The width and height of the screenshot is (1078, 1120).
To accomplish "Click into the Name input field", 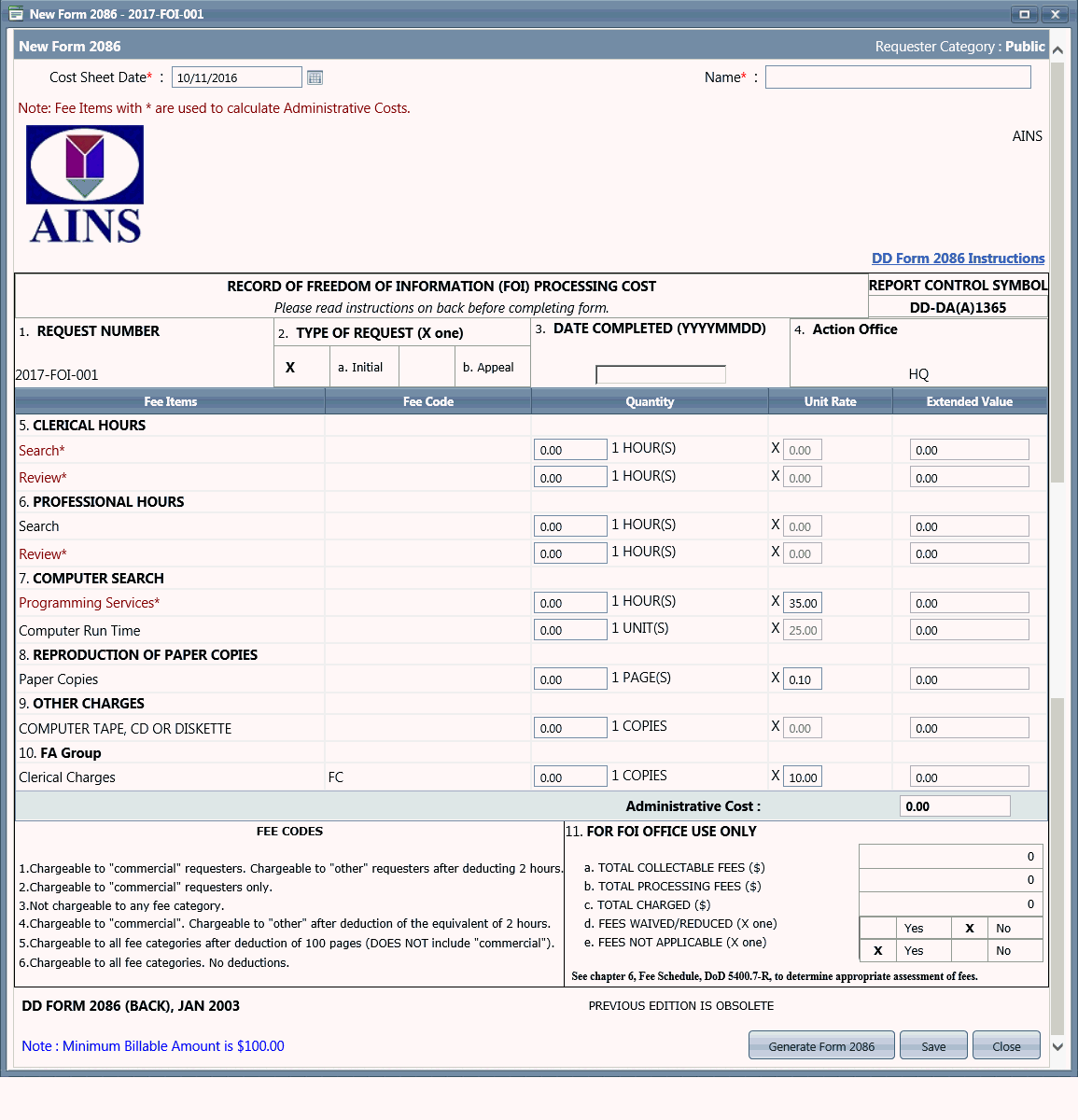I will [898, 77].
